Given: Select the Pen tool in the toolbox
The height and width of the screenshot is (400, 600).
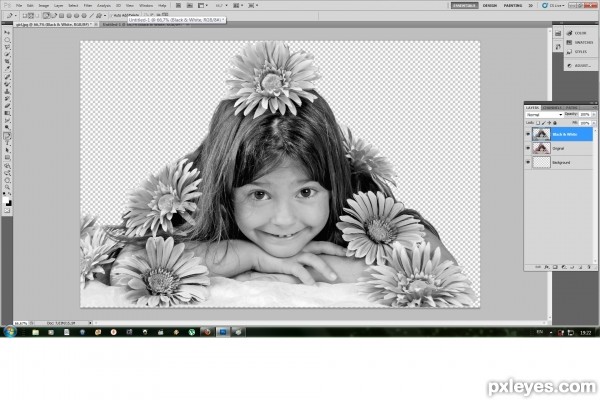Looking at the screenshot, I should point(7,135).
